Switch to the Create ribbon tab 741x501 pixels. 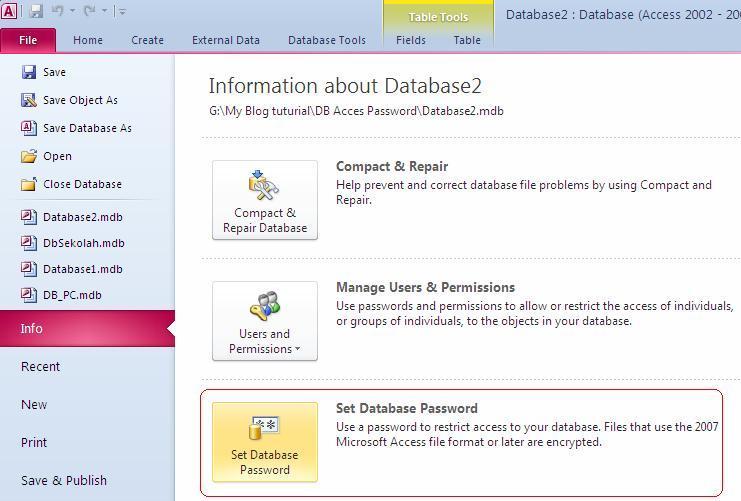[x=147, y=40]
